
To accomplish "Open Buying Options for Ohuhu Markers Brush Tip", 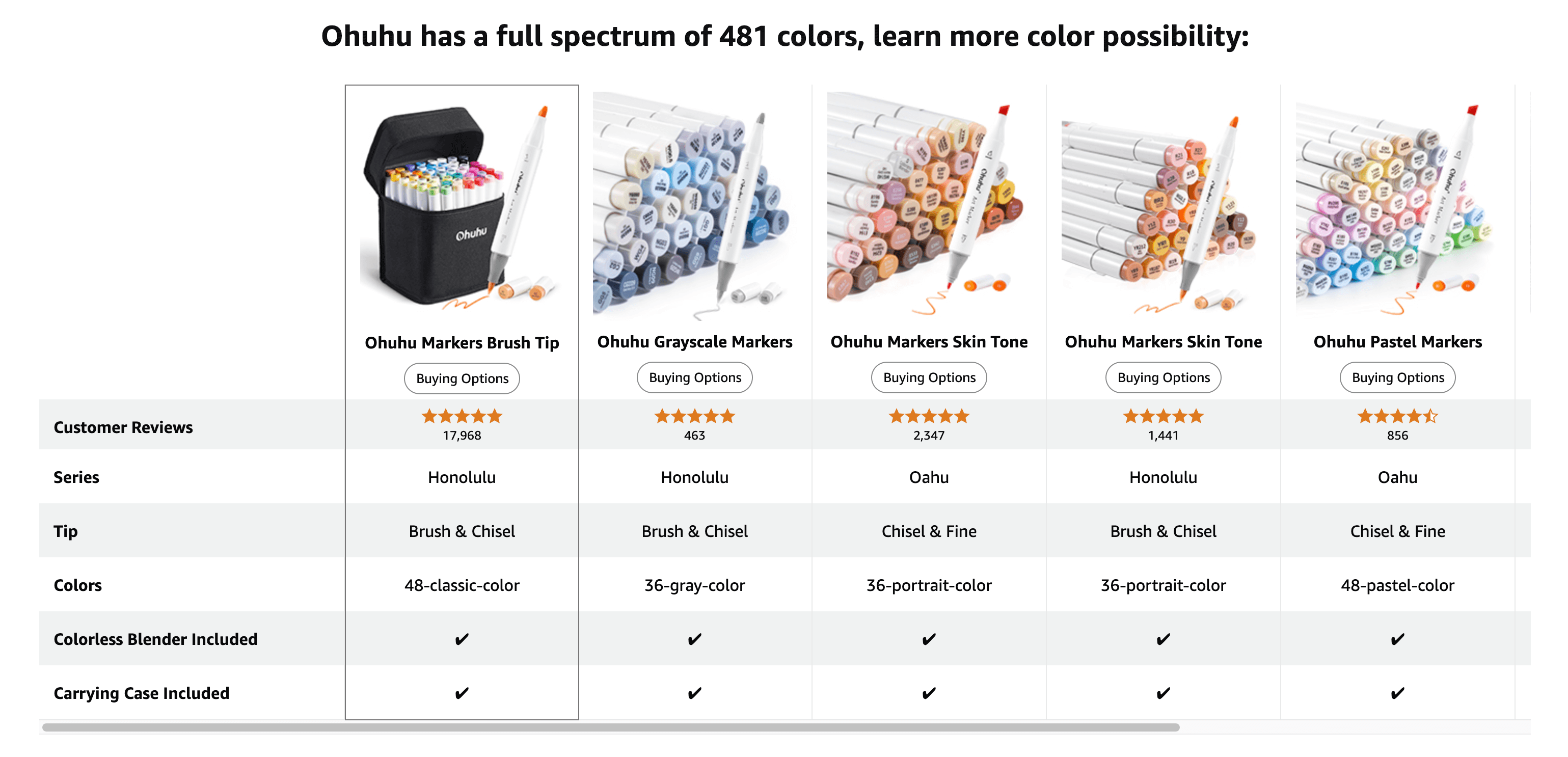I will coord(462,379).
